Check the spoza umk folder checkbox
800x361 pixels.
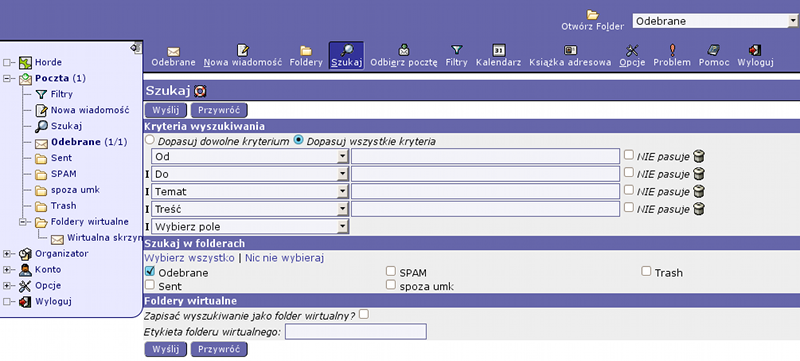391,285
